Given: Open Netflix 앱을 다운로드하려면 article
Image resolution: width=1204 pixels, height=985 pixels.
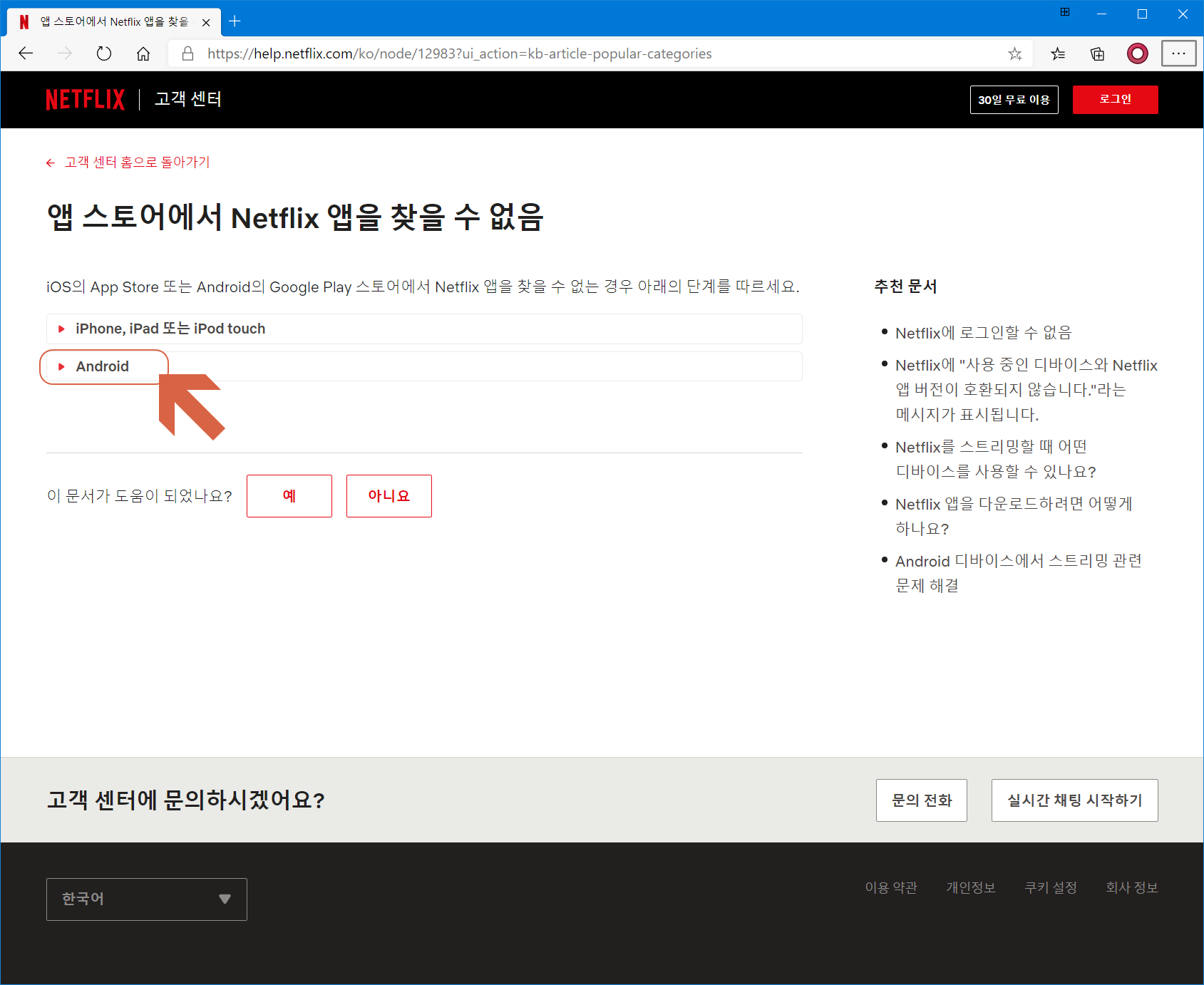Looking at the screenshot, I should pos(1014,516).
